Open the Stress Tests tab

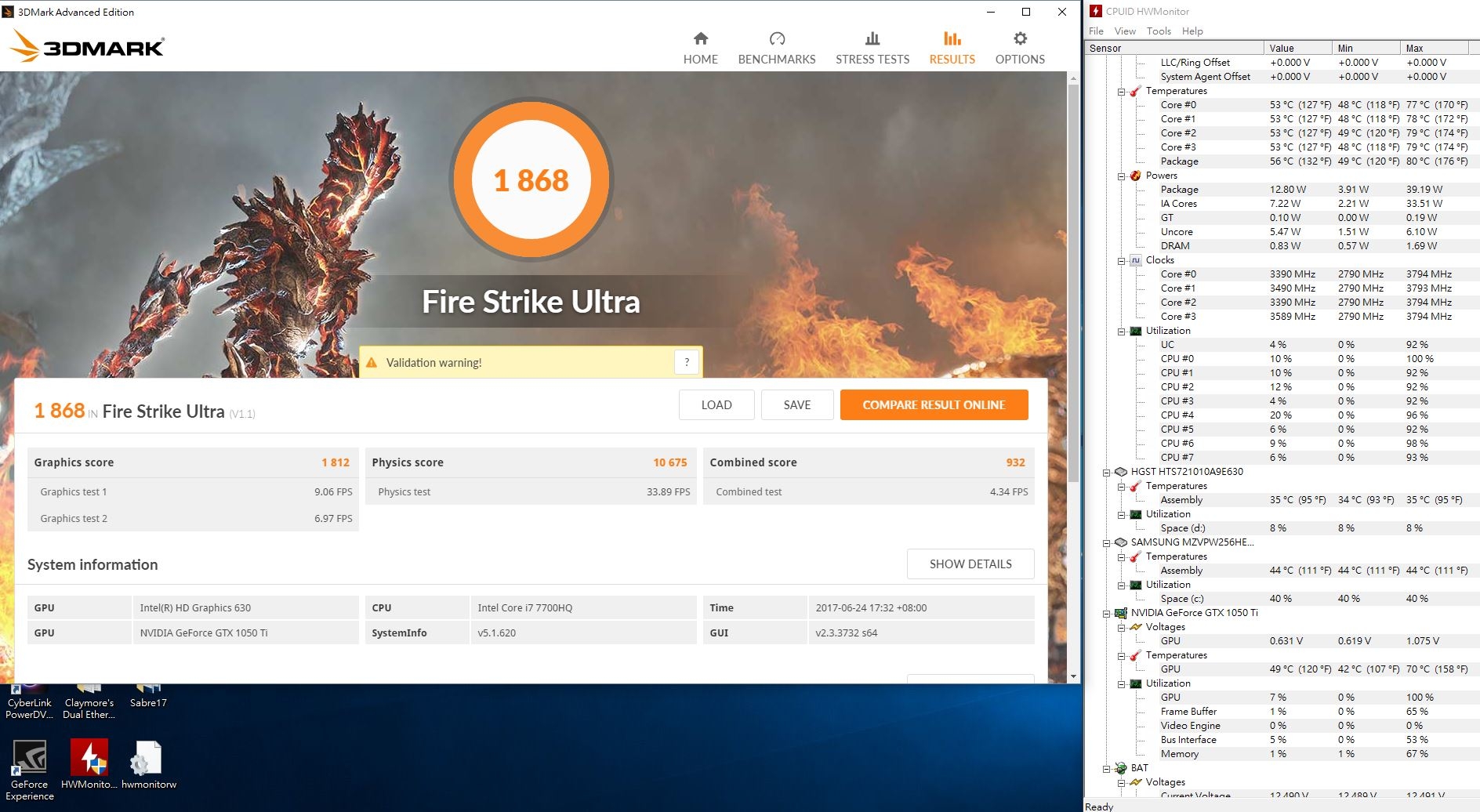point(872,48)
